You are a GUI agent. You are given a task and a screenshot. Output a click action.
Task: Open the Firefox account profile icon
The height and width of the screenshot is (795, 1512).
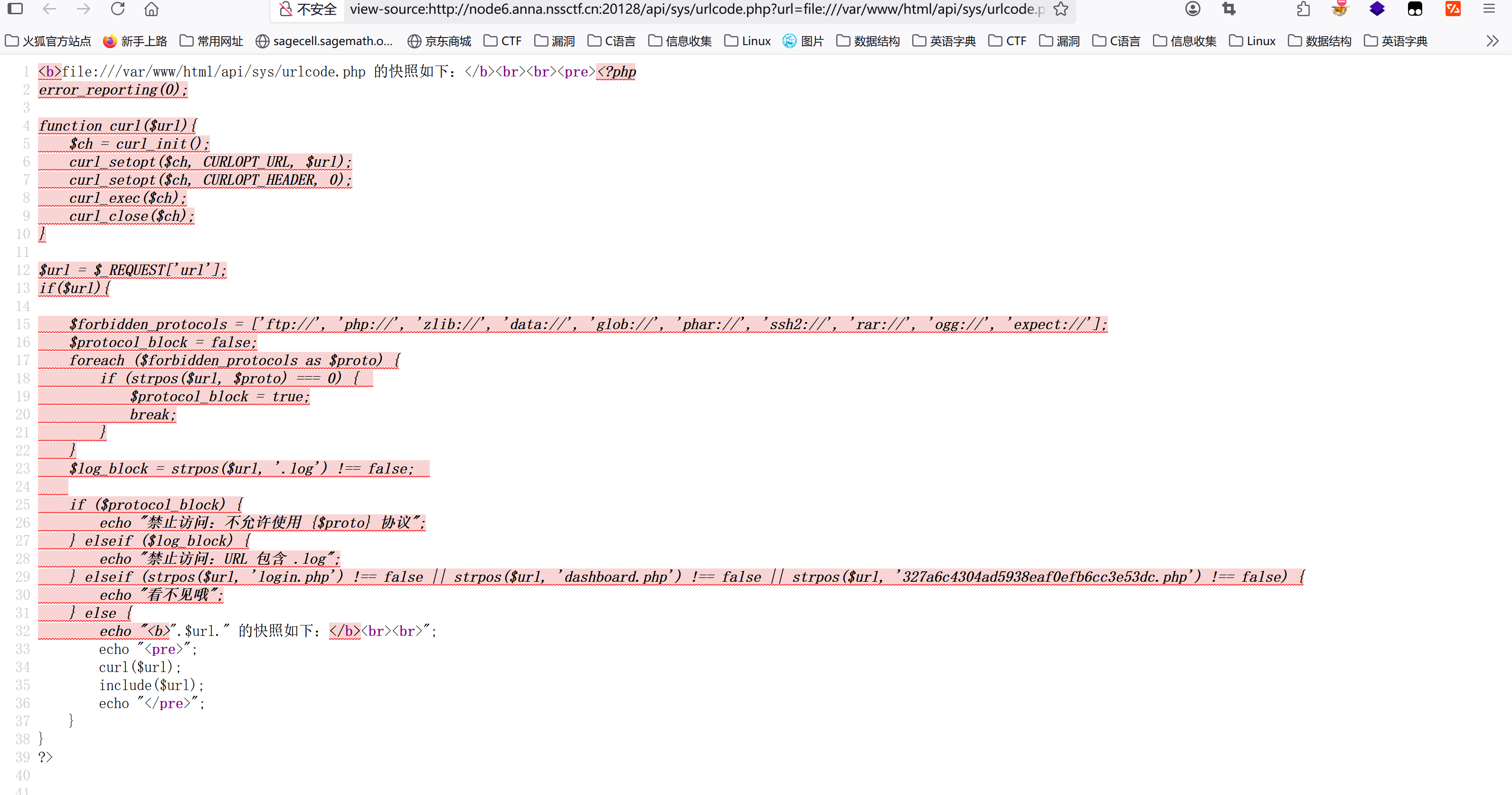(x=1192, y=9)
